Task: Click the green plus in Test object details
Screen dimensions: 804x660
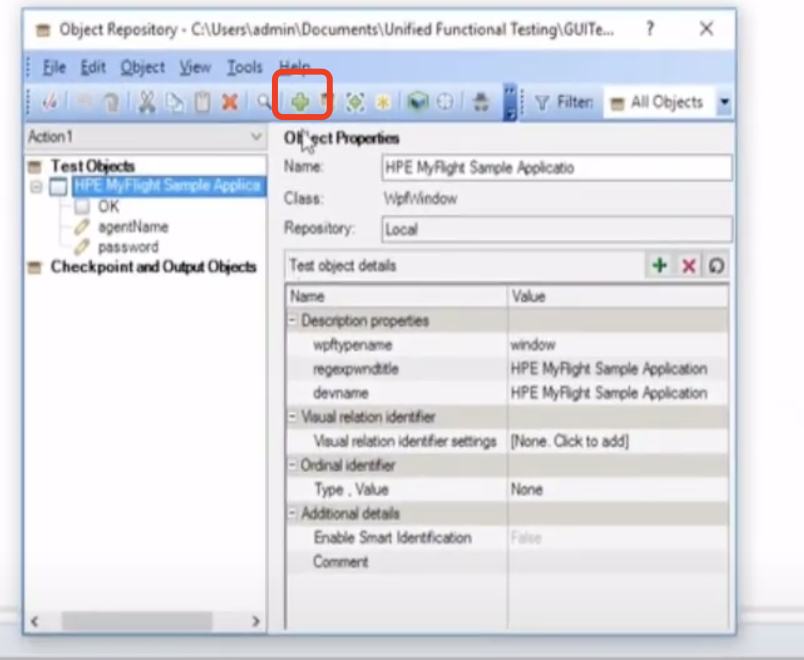Action: click(658, 265)
